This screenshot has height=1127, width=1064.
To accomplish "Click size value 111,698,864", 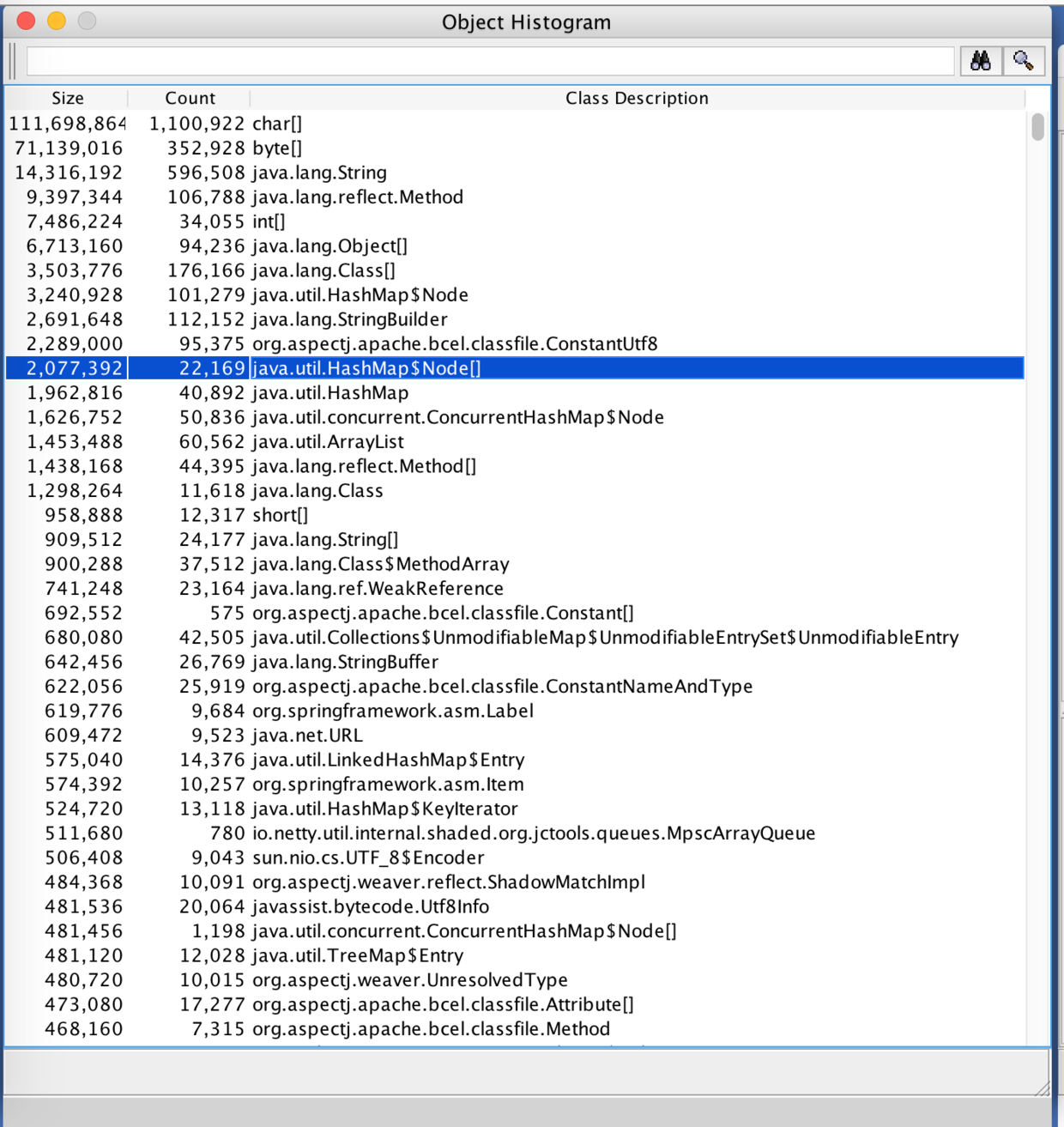I will (x=67, y=124).
